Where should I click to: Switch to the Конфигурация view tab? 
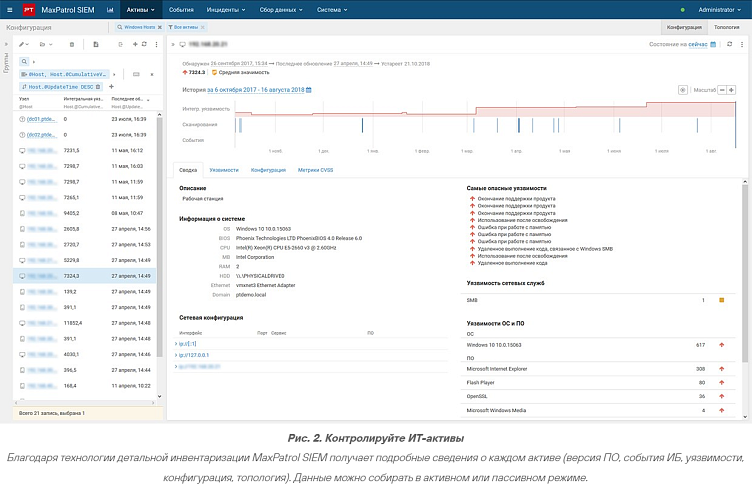pyautogui.click(x=684, y=27)
